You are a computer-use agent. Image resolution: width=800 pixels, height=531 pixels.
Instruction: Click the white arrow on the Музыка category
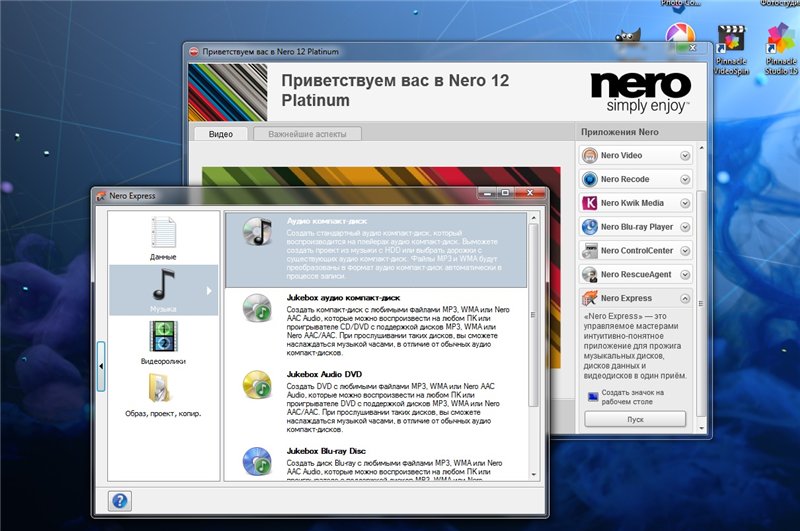(x=209, y=291)
